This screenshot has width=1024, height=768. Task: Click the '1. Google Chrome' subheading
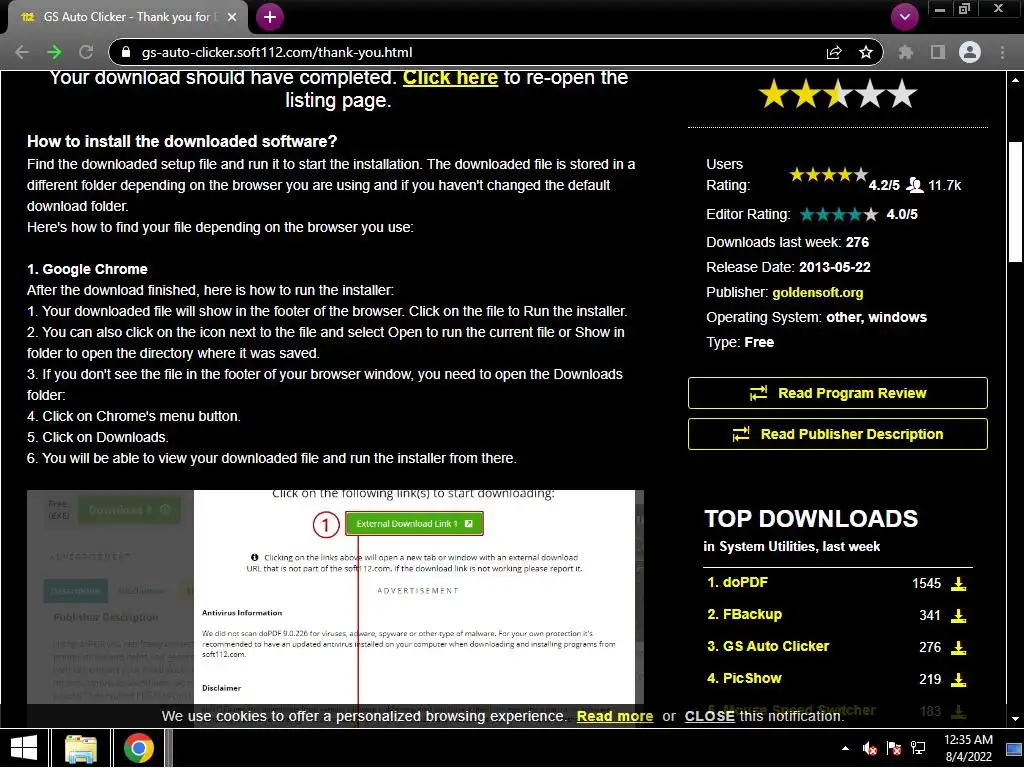(87, 269)
